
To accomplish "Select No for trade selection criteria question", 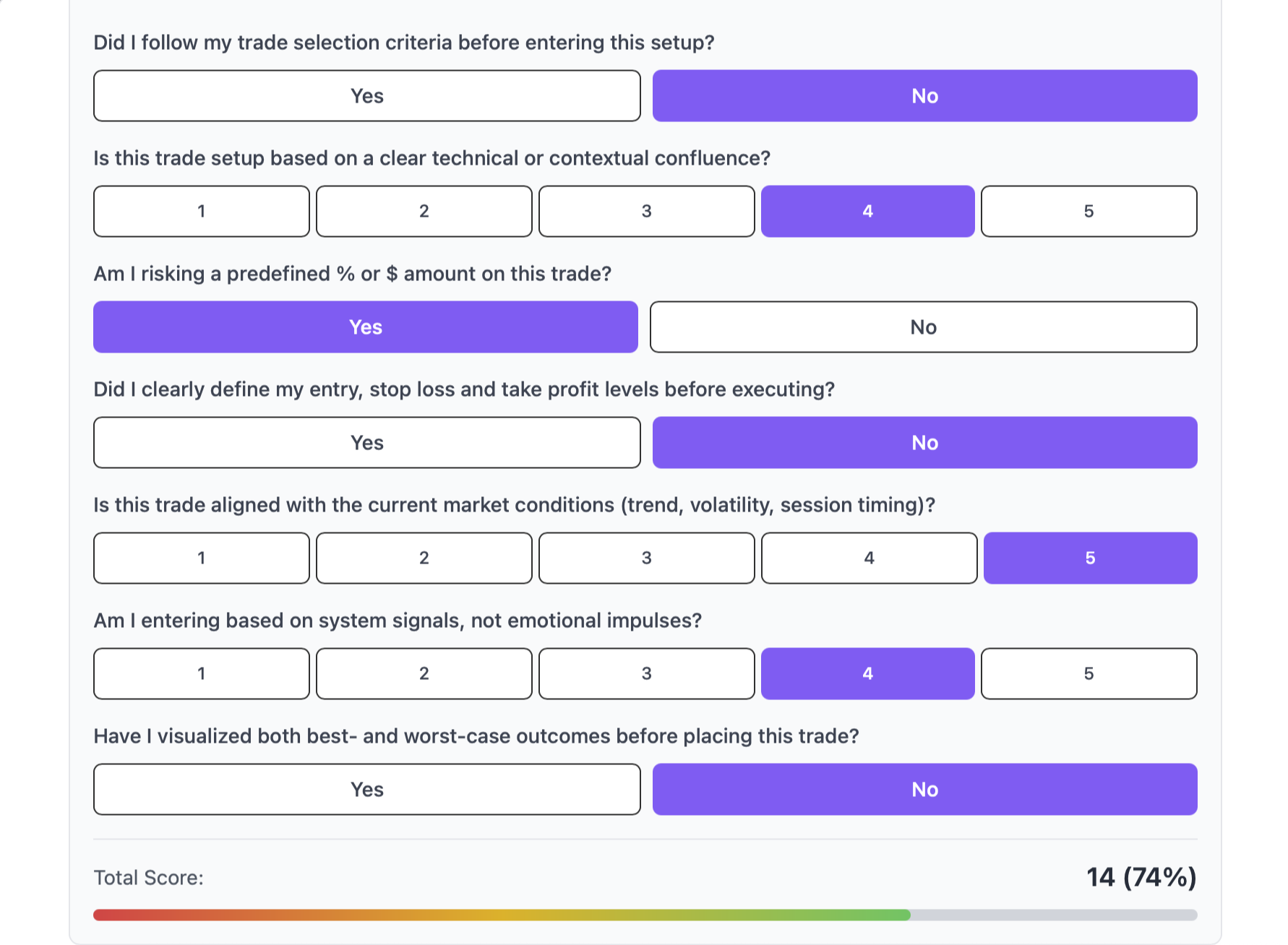I will pyautogui.click(x=924, y=95).
